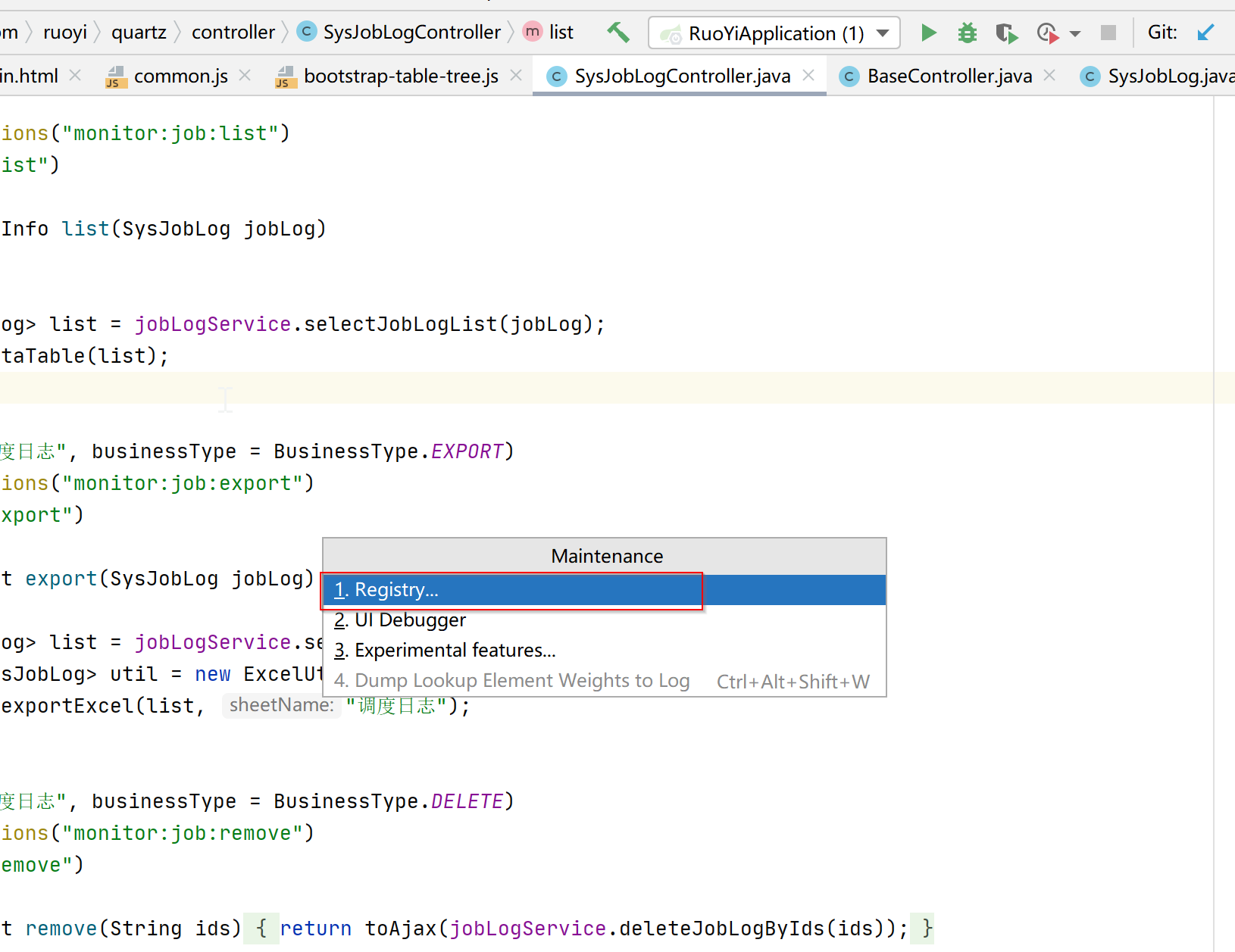This screenshot has width=1235, height=952.
Task: Close the BaseController.java tab
Action: [1049, 75]
